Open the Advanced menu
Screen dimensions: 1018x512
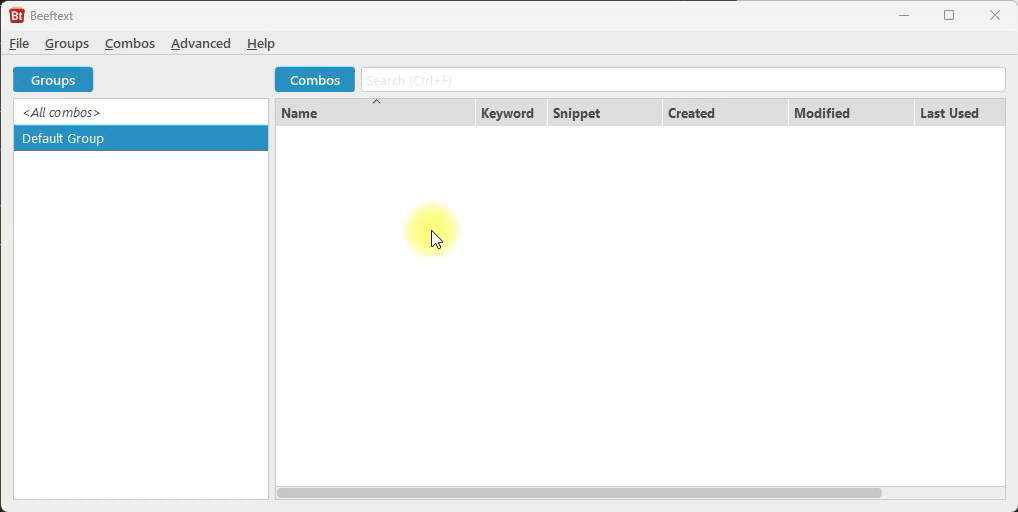(x=201, y=43)
